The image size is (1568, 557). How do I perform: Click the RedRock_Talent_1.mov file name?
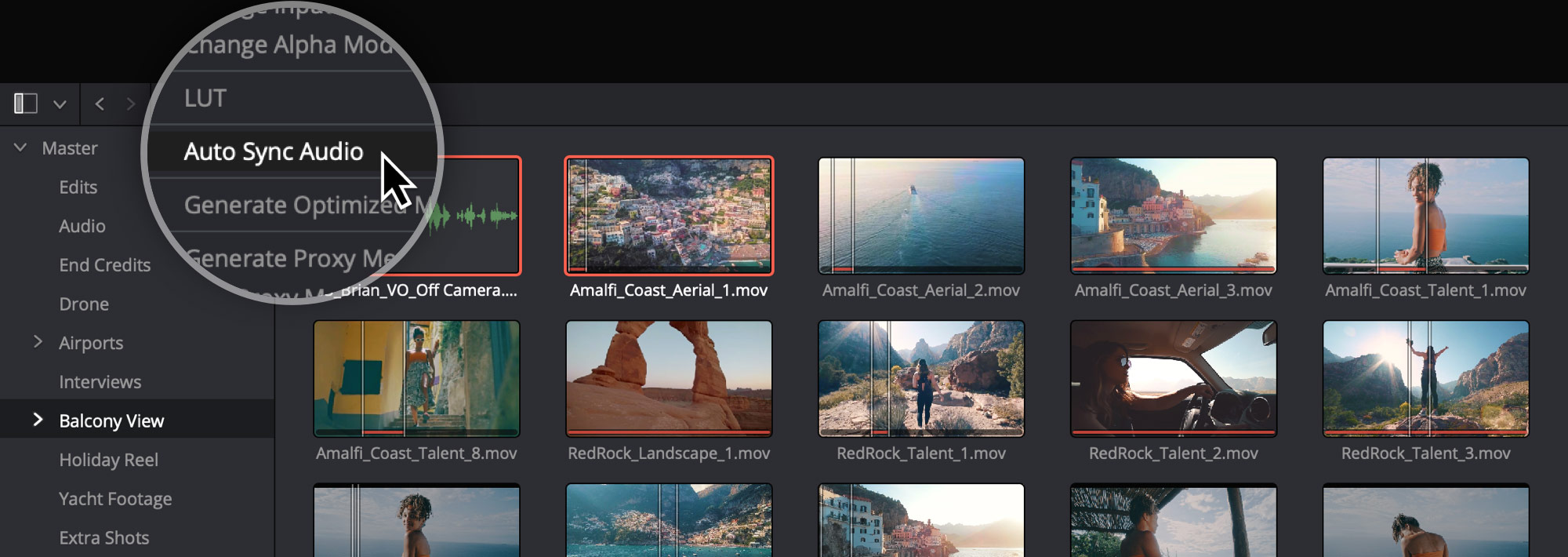click(x=921, y=453)
